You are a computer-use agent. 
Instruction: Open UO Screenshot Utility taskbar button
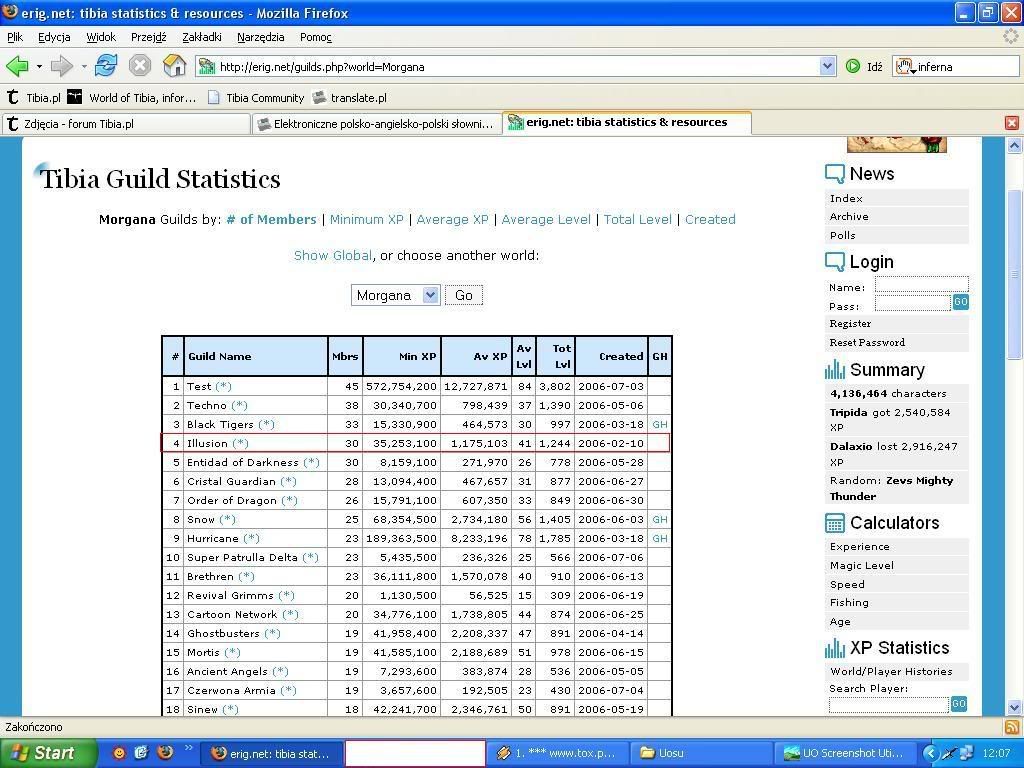(844, 753)
